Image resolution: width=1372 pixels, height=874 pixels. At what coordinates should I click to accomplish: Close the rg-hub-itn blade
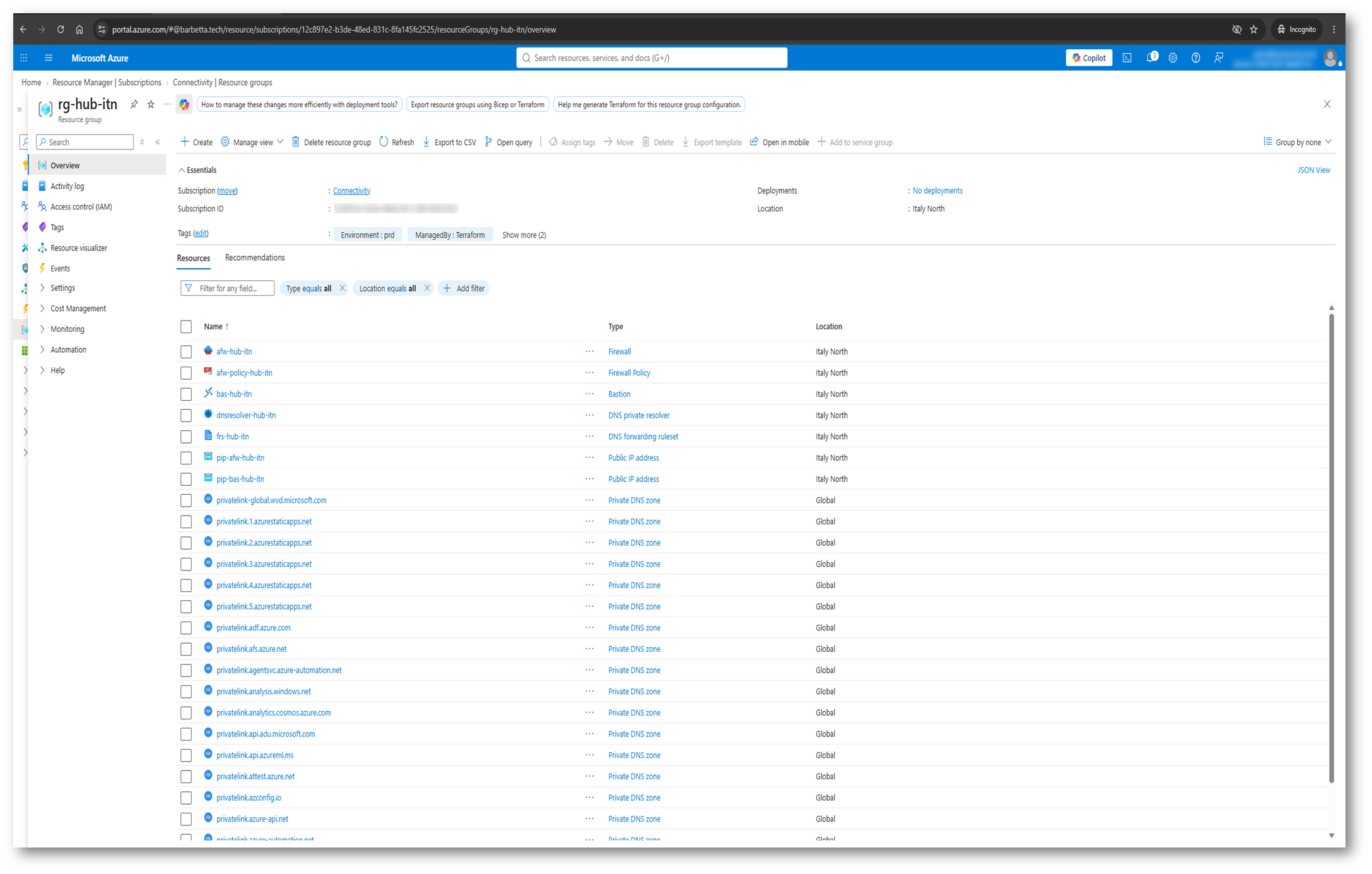(1327, 104)
